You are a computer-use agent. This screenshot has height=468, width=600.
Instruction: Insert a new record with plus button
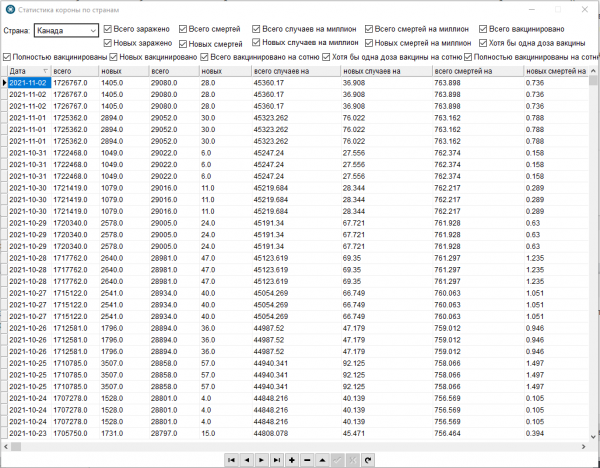coord(292,459)
